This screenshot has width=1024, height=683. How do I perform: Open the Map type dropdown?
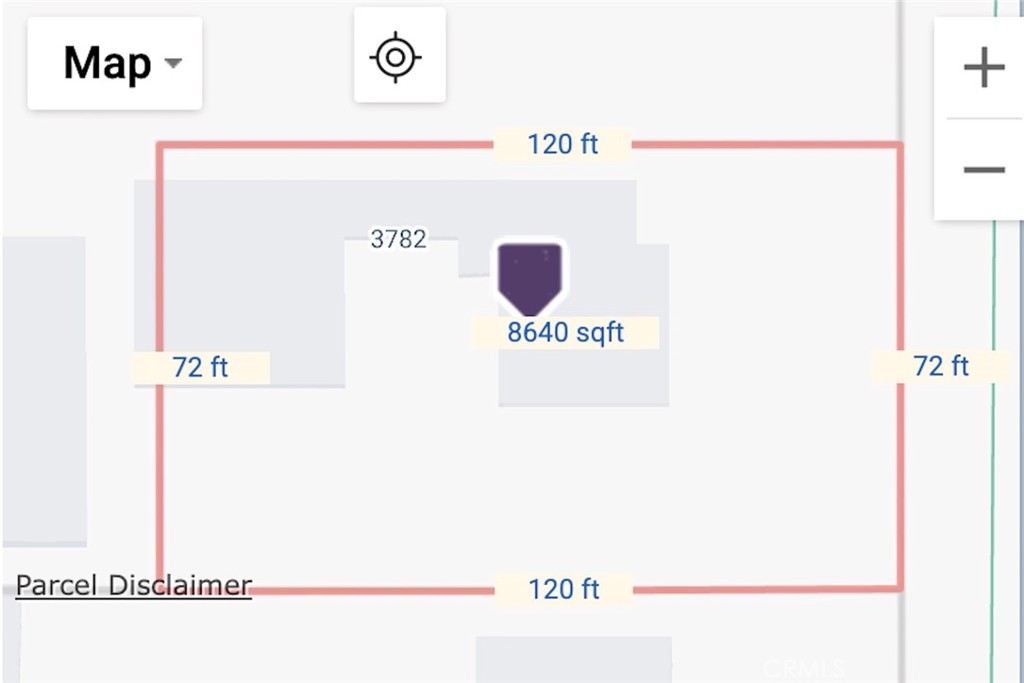[114, 64]
